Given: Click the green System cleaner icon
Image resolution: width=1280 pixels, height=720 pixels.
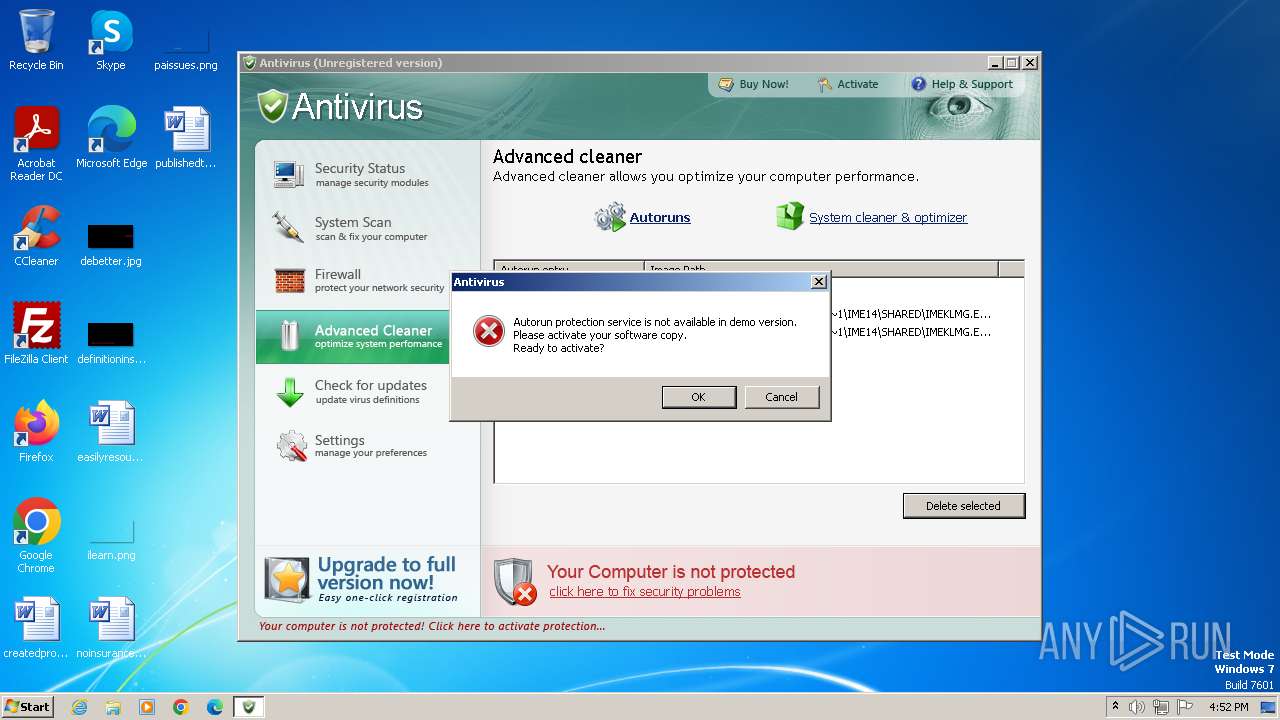Looking at the screenshot, I should pos(790,216).
